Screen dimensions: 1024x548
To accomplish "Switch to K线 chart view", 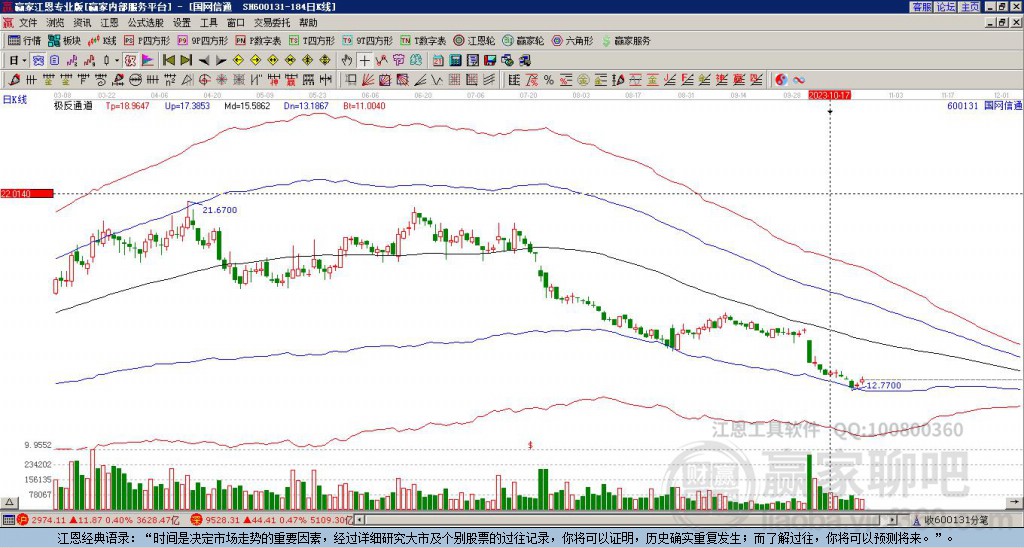I will (x=102, y=40).
